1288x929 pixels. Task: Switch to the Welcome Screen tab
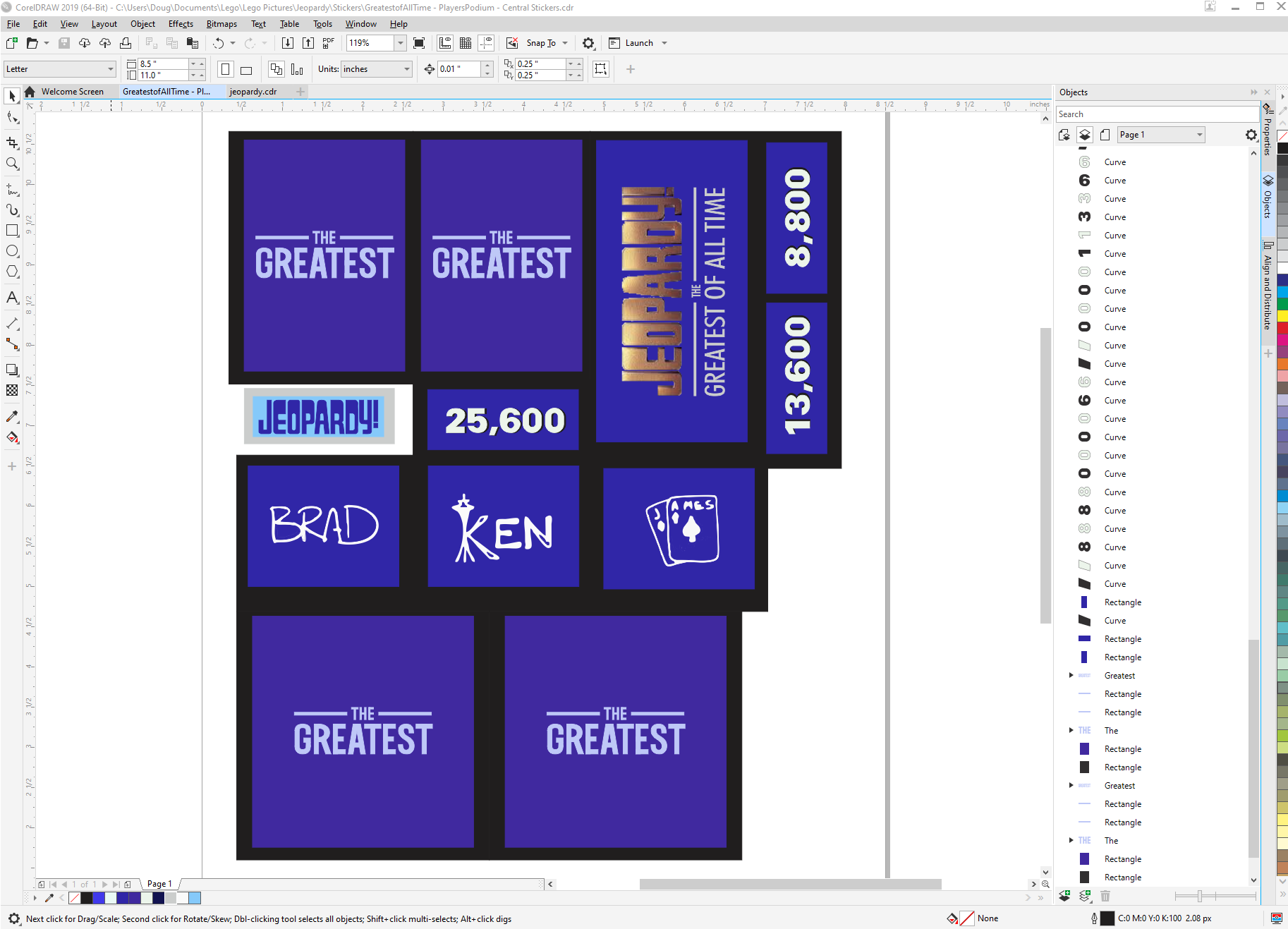[72, 92]
